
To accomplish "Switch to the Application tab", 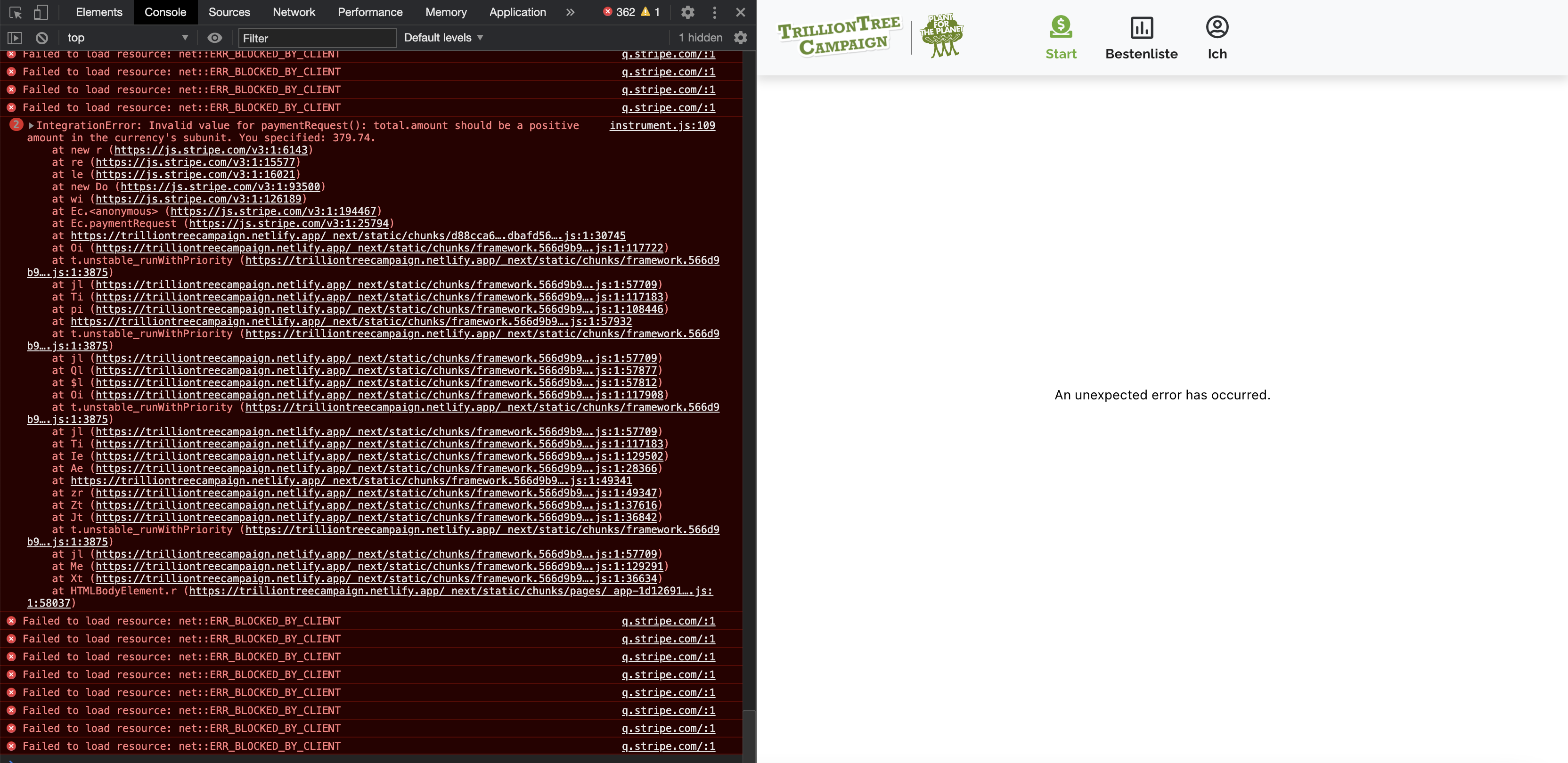I will tap(517, 12).
